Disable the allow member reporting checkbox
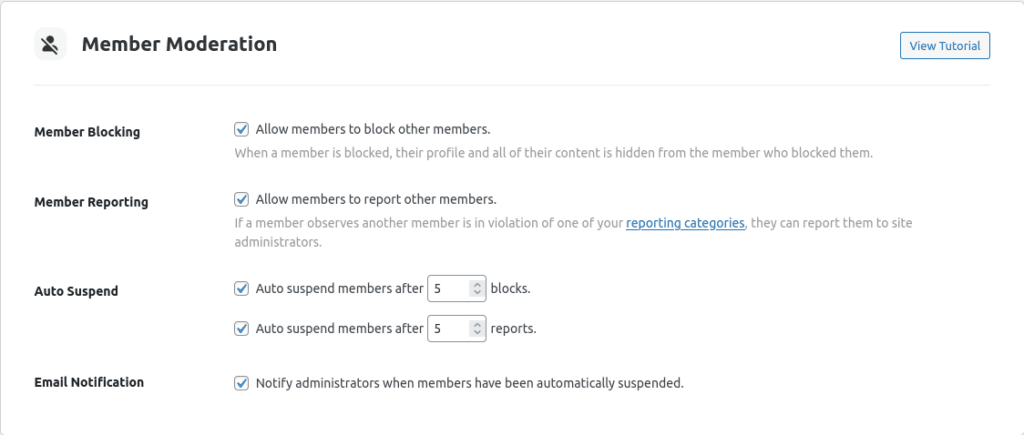Viewport: 1024px width, 435px height. pos(241,199)
